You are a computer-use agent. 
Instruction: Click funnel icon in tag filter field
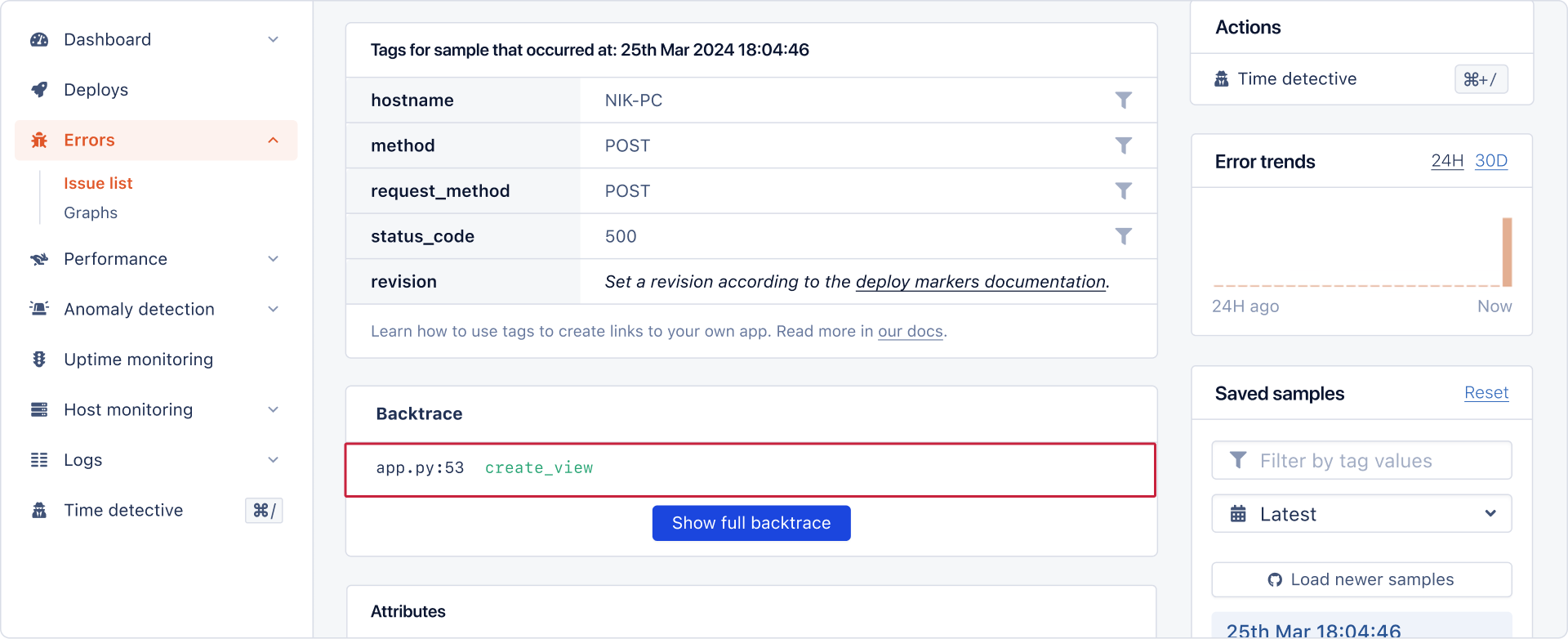tap(1238, 460)
